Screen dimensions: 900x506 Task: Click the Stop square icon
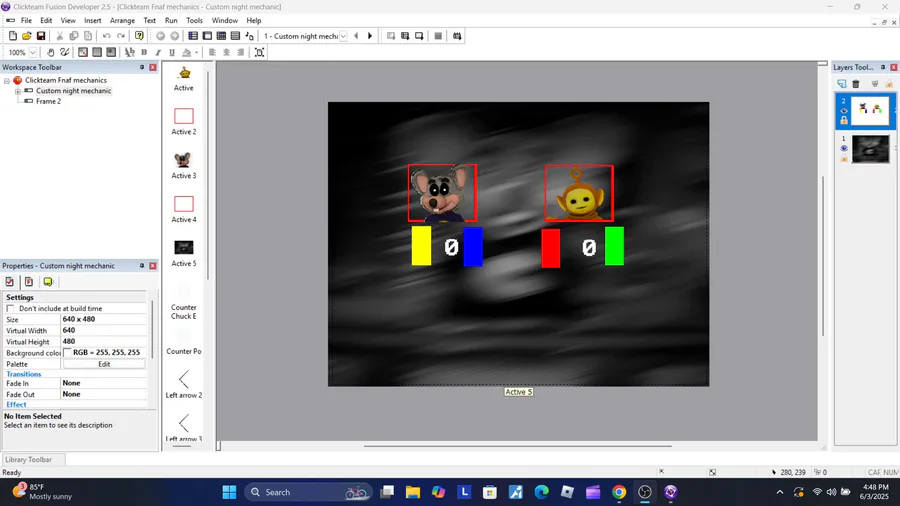(x=438, y=36)
